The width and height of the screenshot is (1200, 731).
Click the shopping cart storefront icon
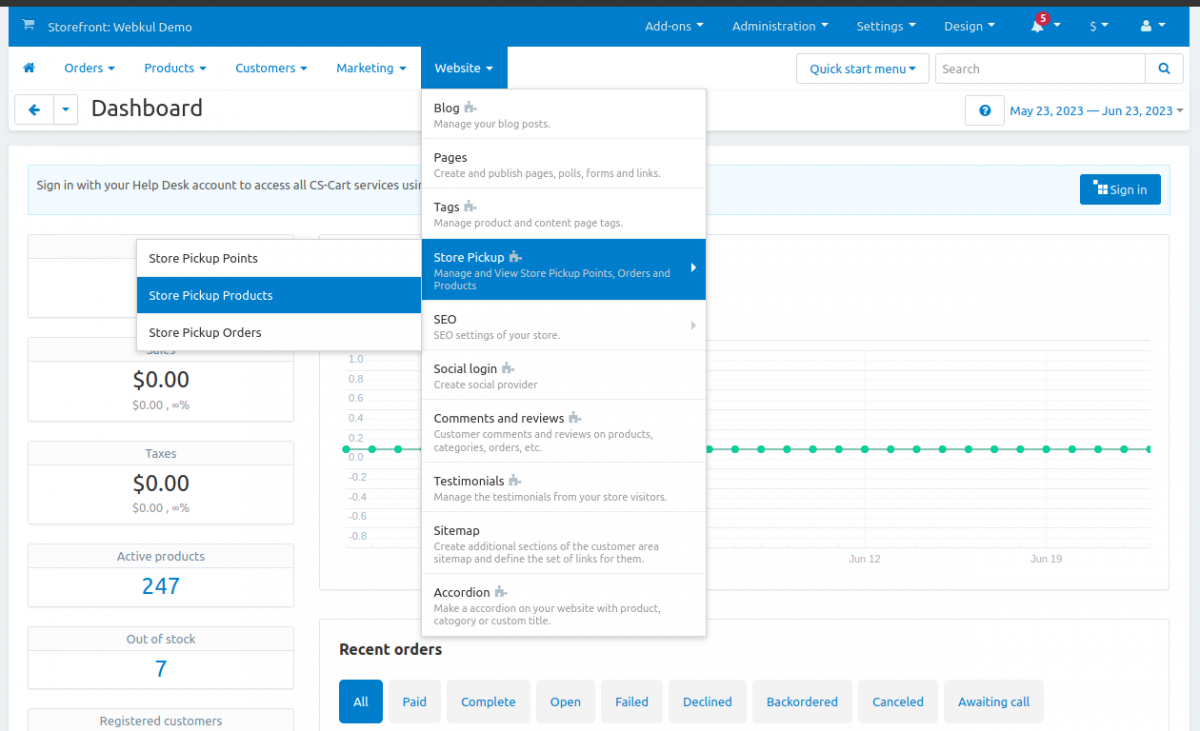click(x=27, y=26)
